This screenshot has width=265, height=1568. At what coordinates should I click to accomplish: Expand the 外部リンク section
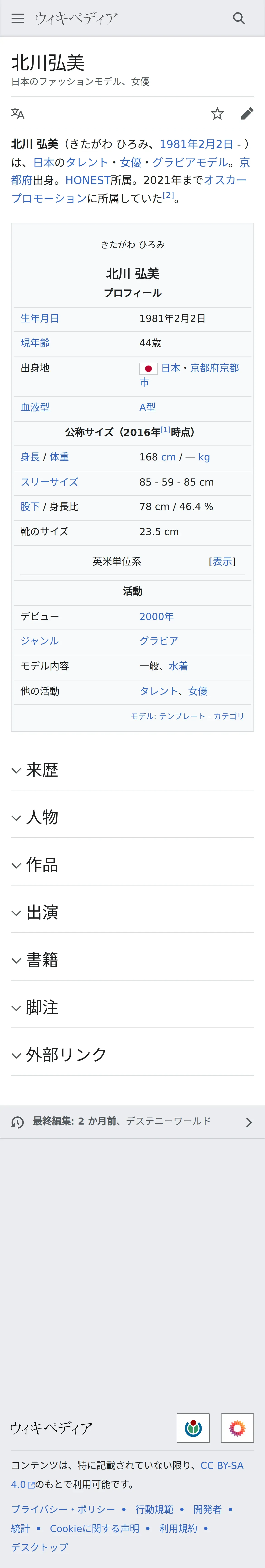click(x=132, y=1054)
